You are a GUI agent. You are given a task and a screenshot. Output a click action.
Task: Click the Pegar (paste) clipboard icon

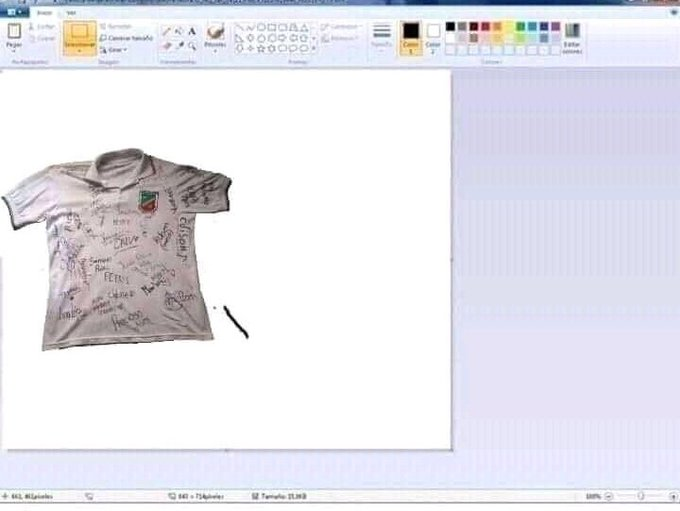[x=14, y=31]
